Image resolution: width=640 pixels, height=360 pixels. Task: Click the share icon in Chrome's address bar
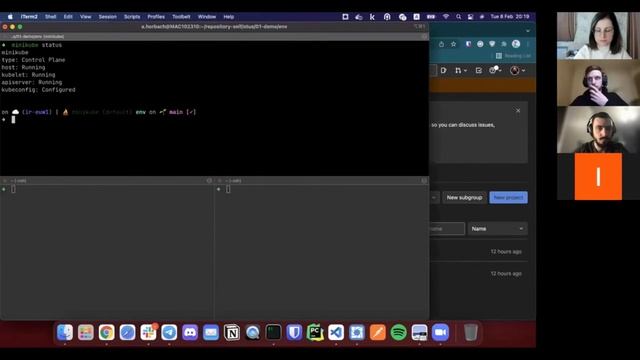(442, 44)
